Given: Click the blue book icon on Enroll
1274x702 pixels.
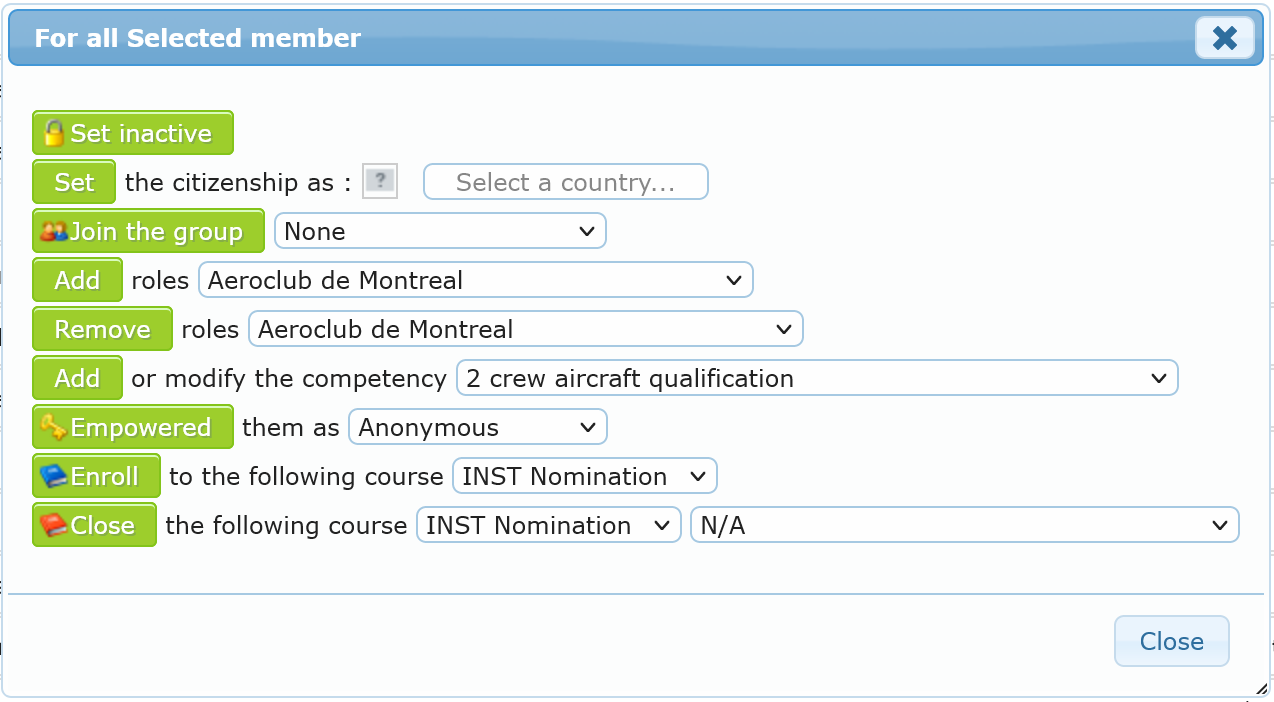Looking at the screenshot, I should [x=53, y=477].
